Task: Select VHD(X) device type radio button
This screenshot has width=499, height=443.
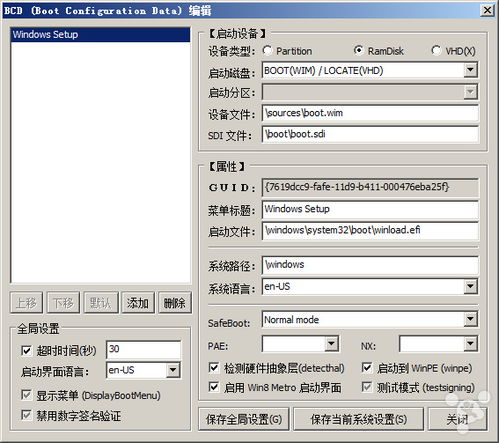Action: click(x=436, y=51)
